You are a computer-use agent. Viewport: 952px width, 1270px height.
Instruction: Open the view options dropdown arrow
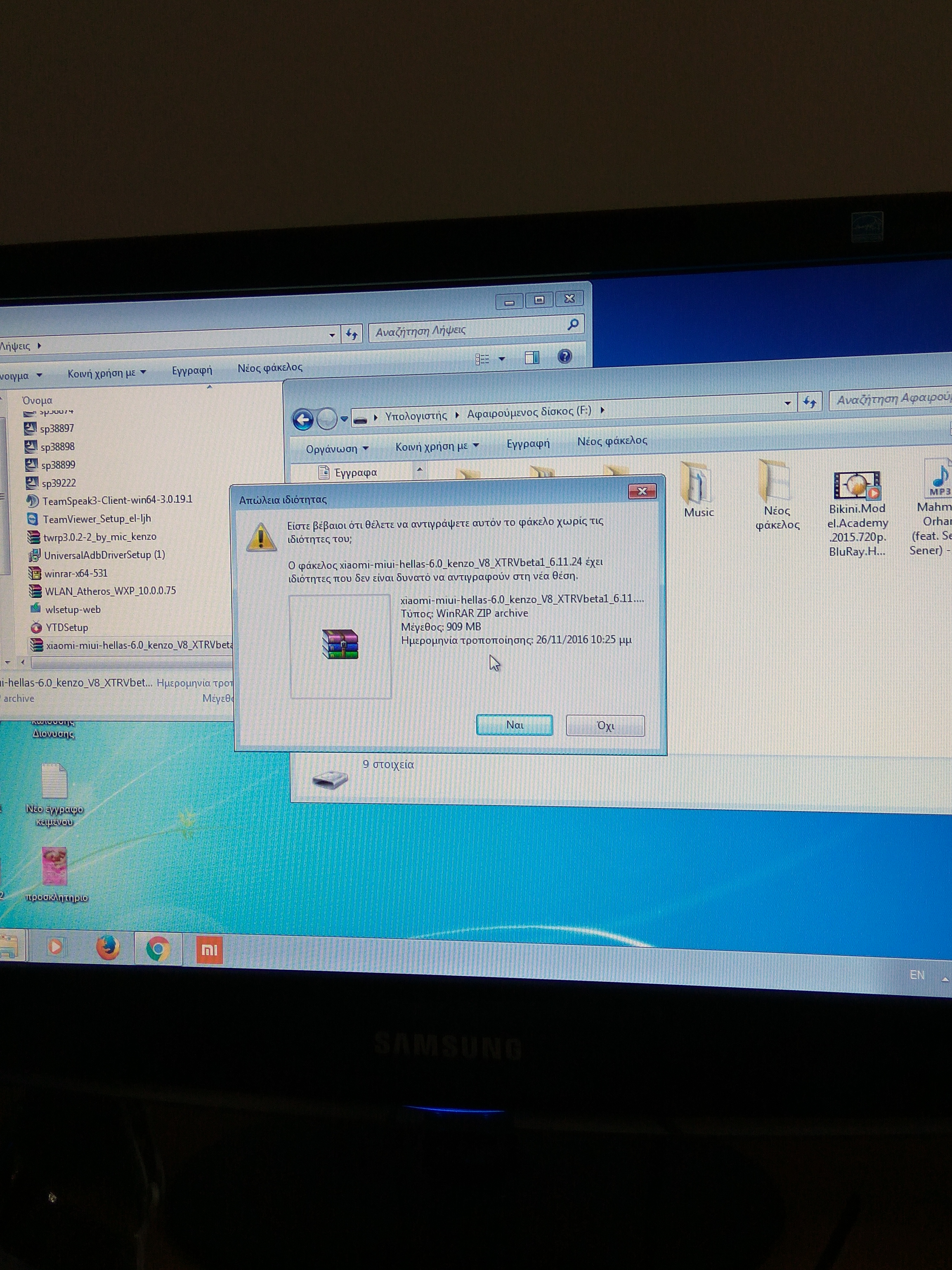(502, 359)
